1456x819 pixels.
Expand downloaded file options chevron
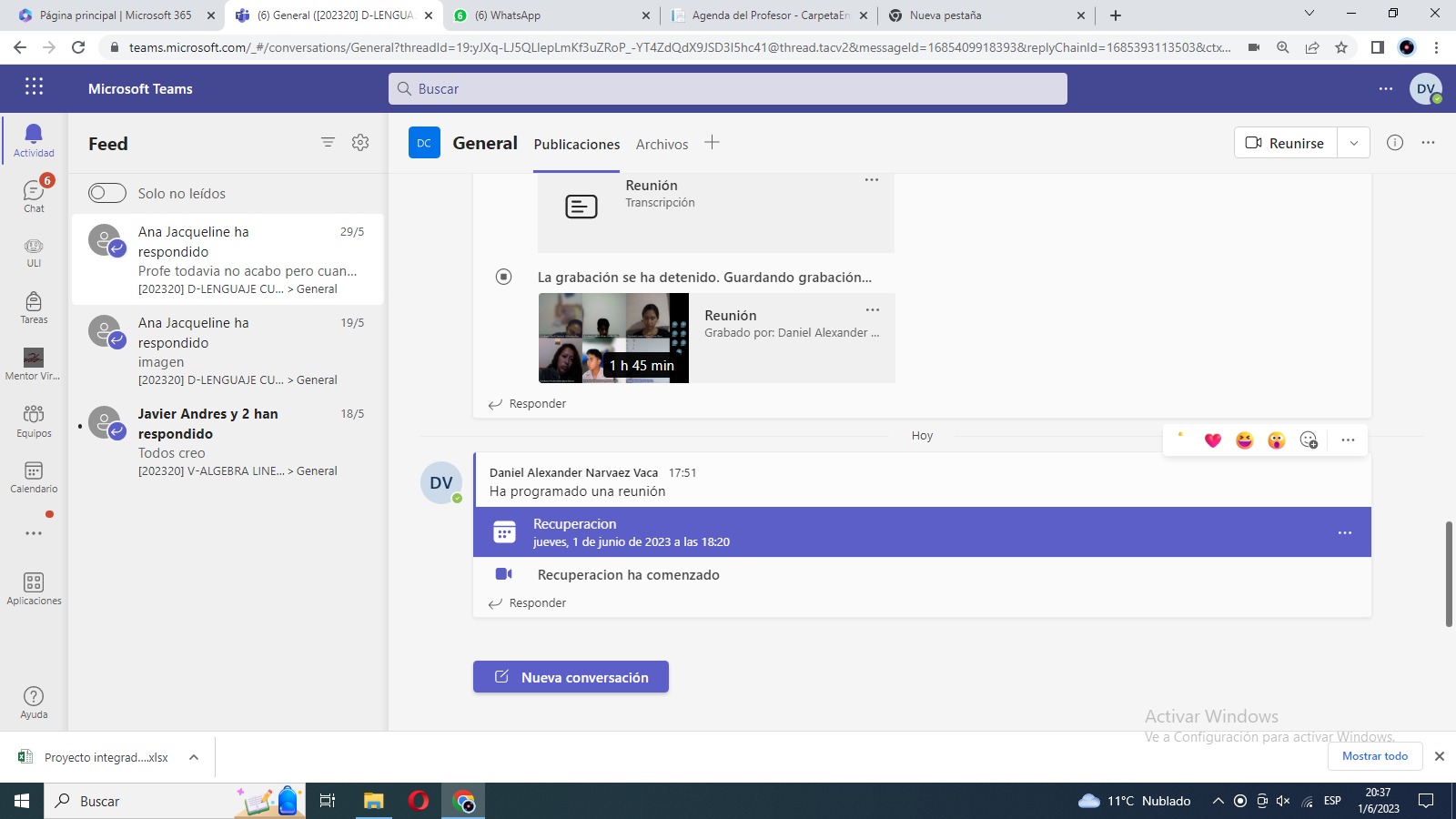tap(194, 757)
